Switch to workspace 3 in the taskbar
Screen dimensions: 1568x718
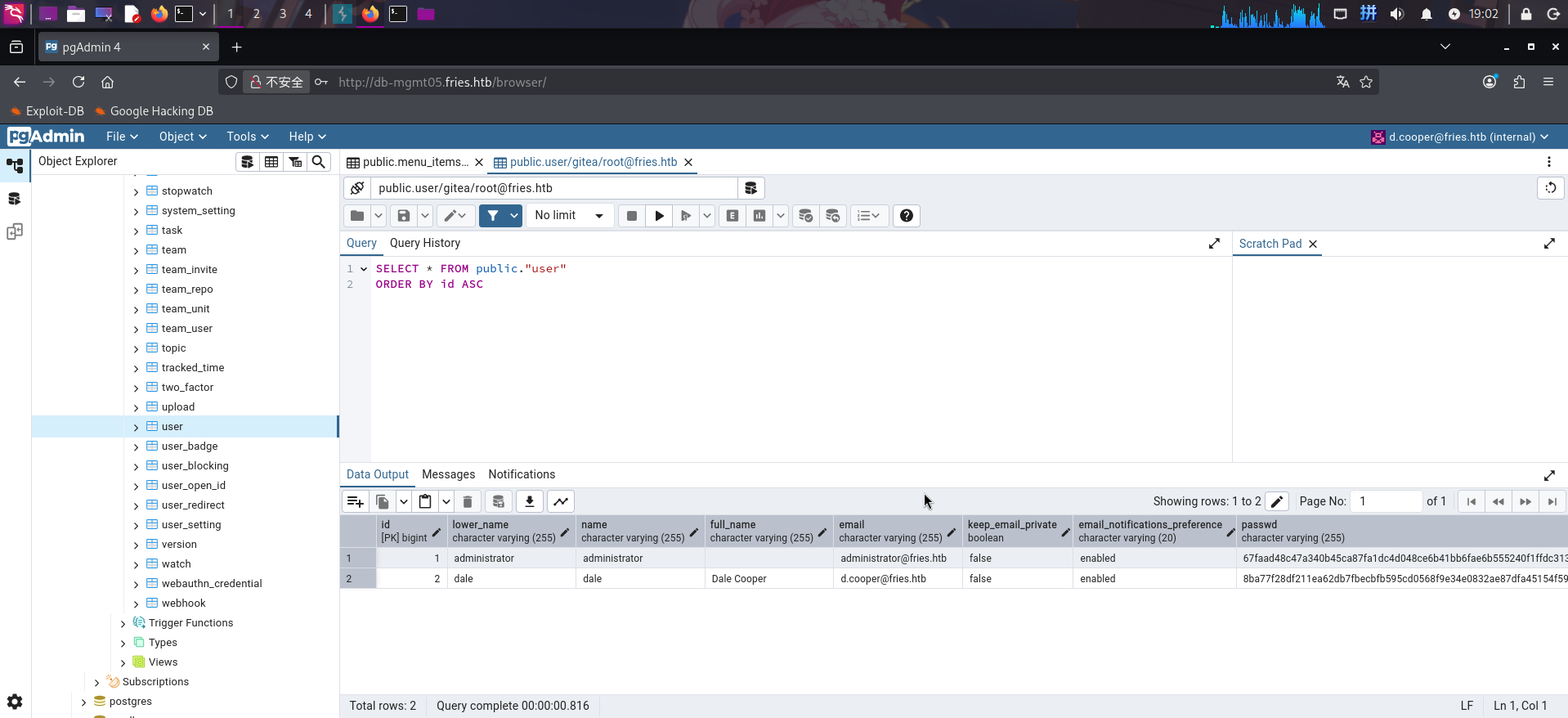(x=283, y=14)
